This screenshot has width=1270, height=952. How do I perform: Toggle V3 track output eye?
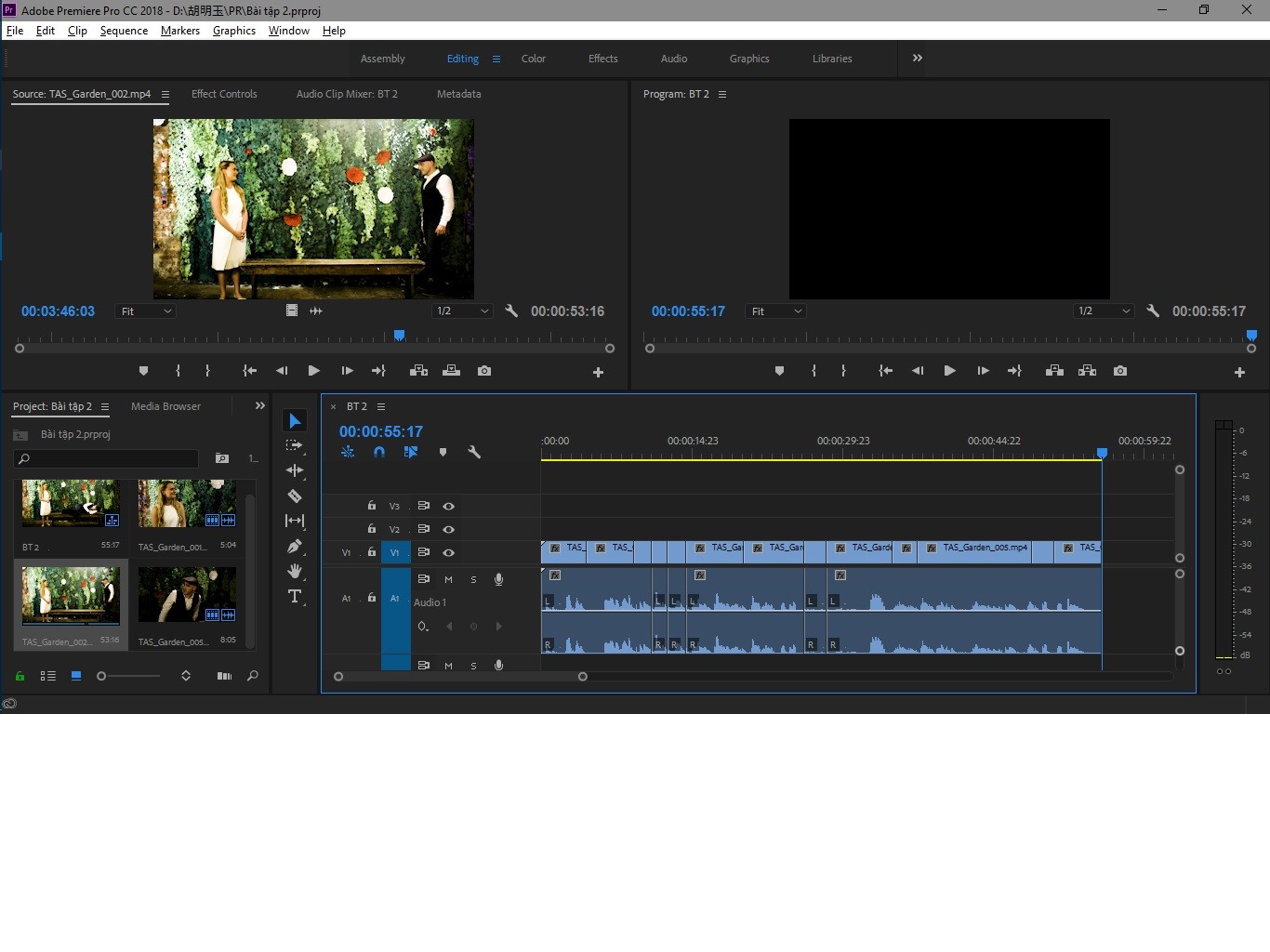(449, 506)
